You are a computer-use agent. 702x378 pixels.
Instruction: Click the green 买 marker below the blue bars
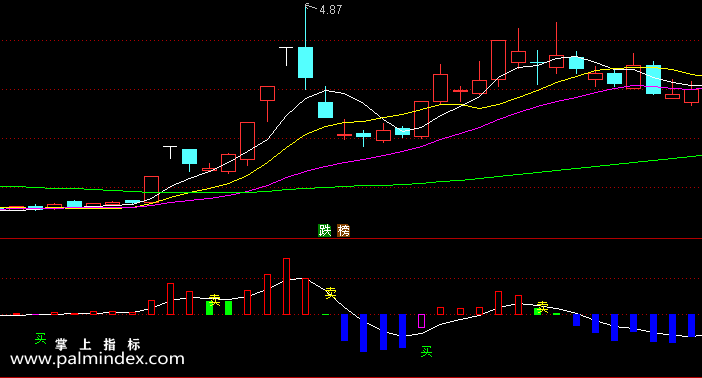(x=427, y=352)
